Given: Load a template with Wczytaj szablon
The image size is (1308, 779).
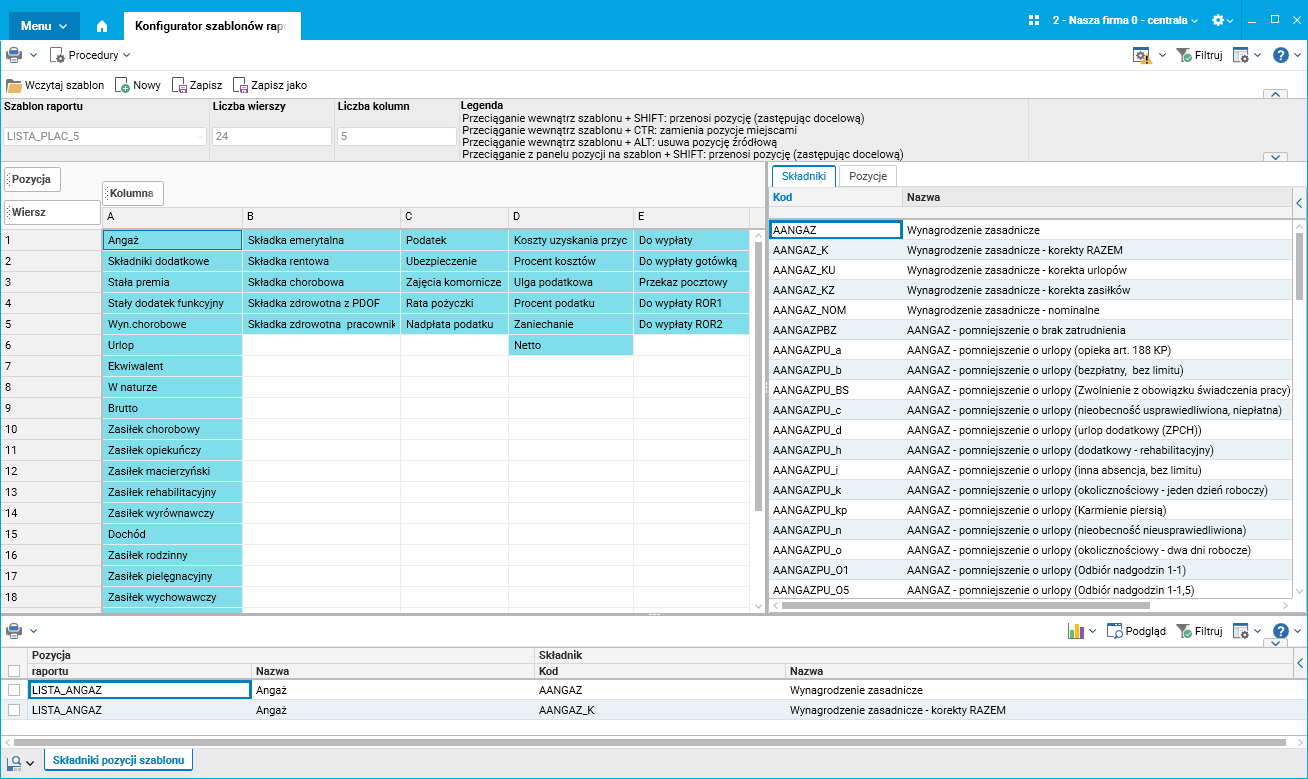Looking at the screenshot, I should point(55,86).
